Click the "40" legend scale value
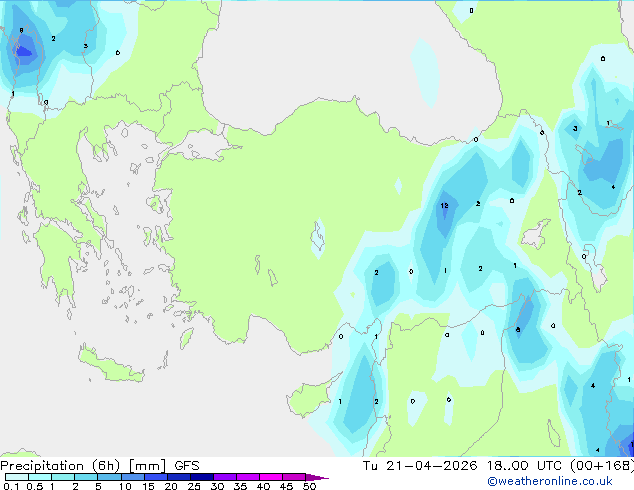The width and height of the screenshot is (634, 490). click(263, 486)
